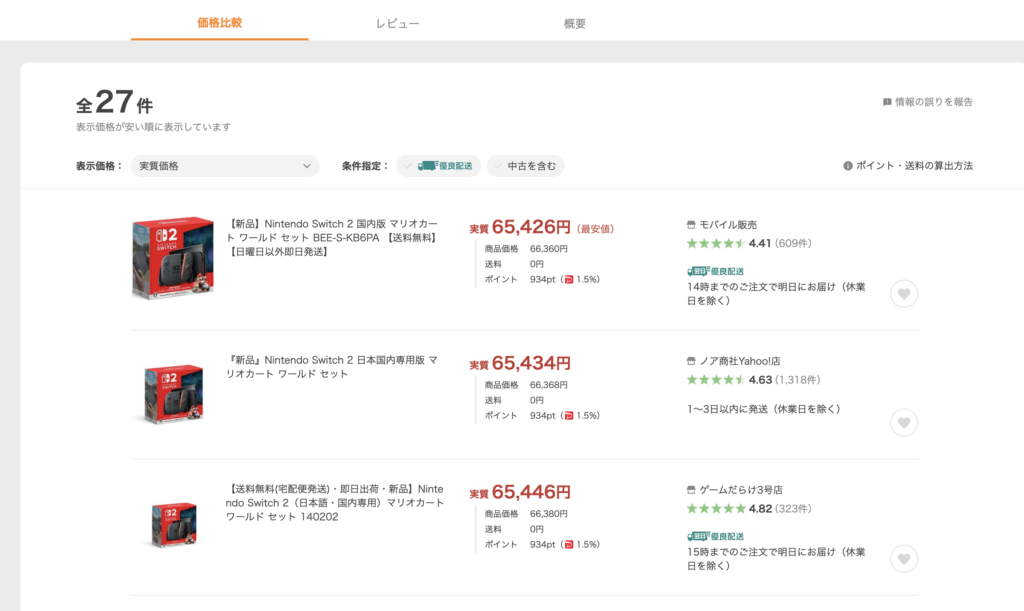Open the 概要 tab
The width and height of the screenshot is (1024, 611).
(575, 24)
